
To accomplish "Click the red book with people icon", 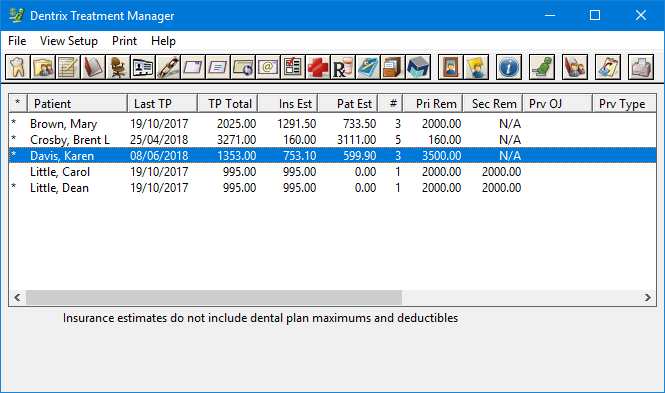I will pos(575,67).
